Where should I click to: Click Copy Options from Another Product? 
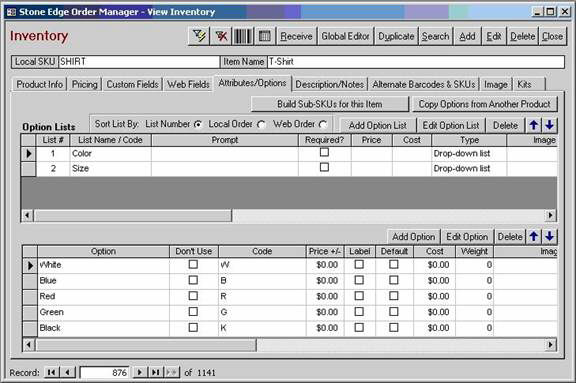point(485,104)
